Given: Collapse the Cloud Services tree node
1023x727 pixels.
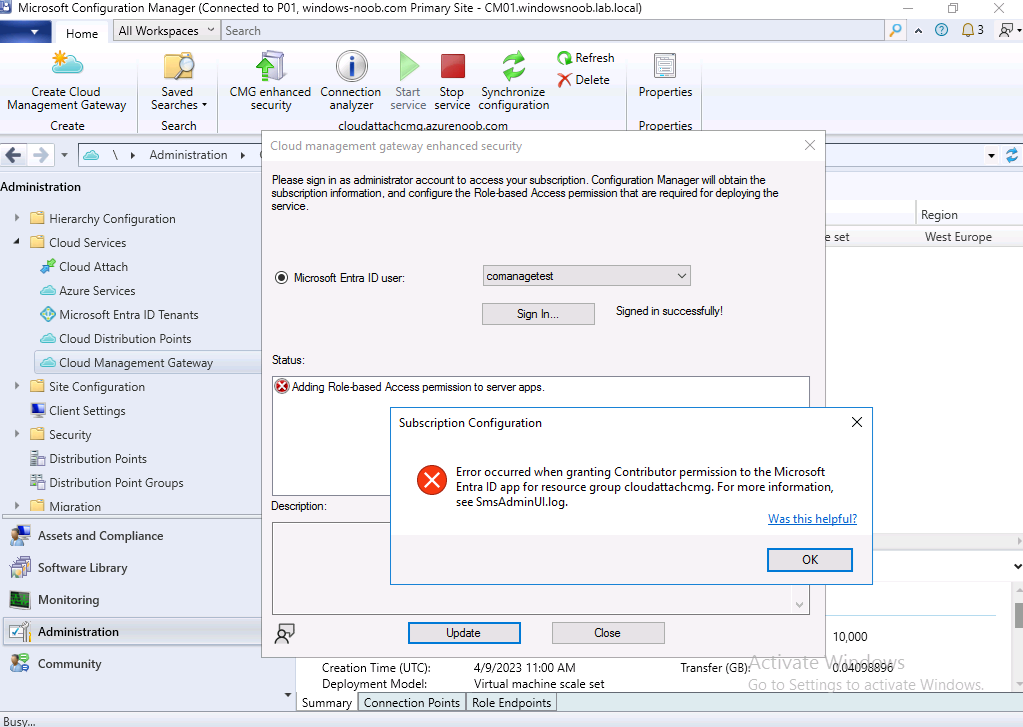Looking at the screenshot, I should pos(17,242).
